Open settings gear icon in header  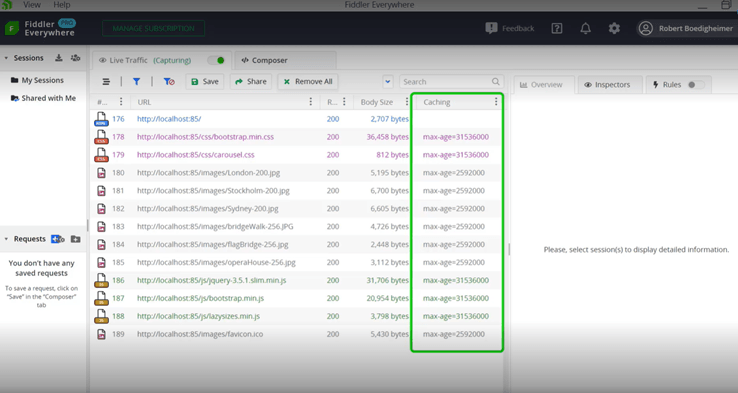(x=614, y=28)
